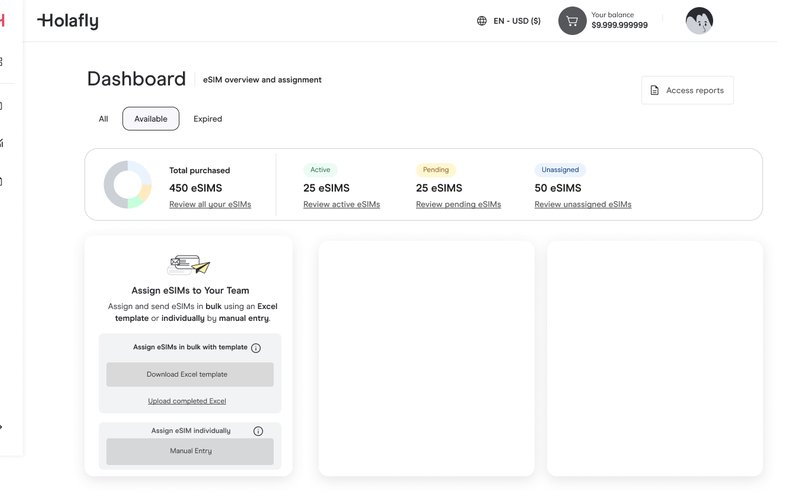Switch to the Expired filter tab
Screen dimensions: 800x500
coord(208,119)
